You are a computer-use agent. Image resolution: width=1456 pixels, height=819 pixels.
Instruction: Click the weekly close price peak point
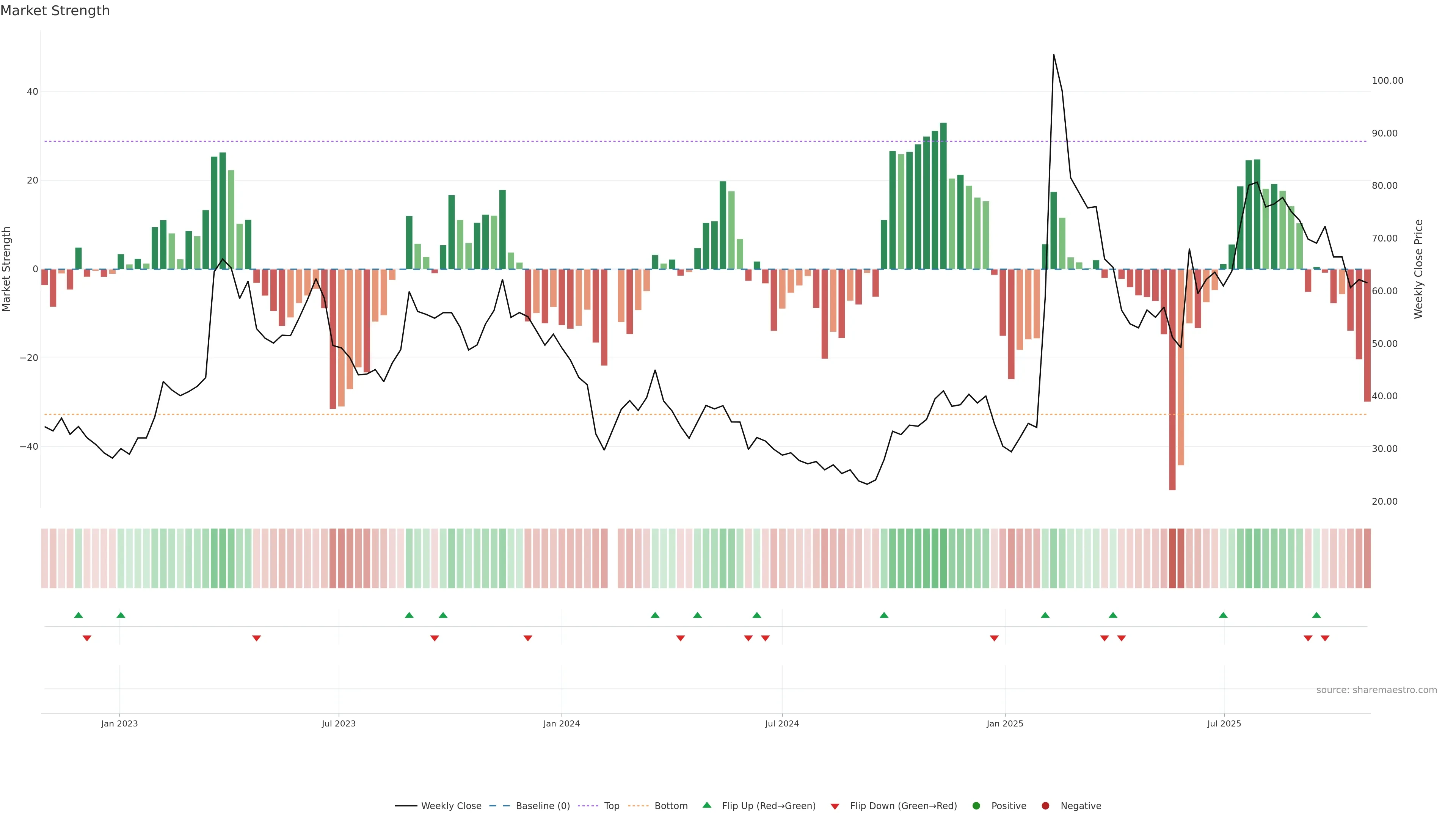(x=1054, y=55)
